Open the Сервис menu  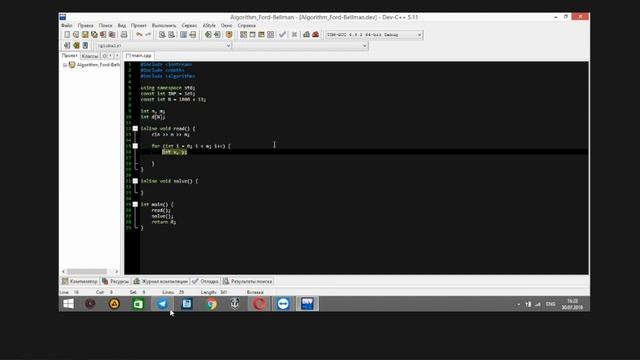click(x=189, y=25)
